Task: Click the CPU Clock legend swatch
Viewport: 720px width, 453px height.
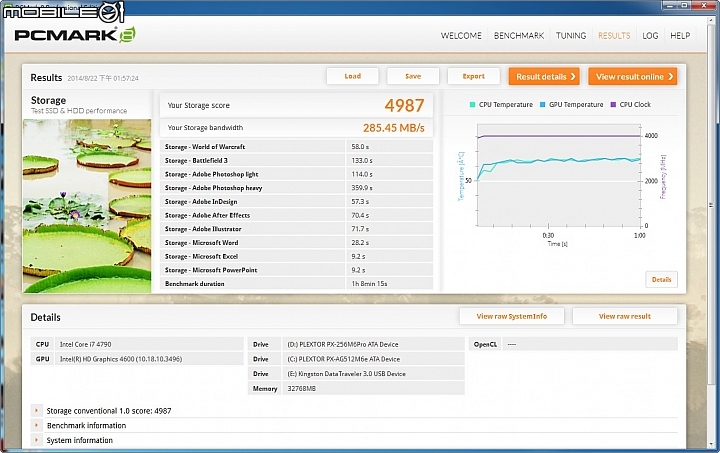Action: point(613,105)
